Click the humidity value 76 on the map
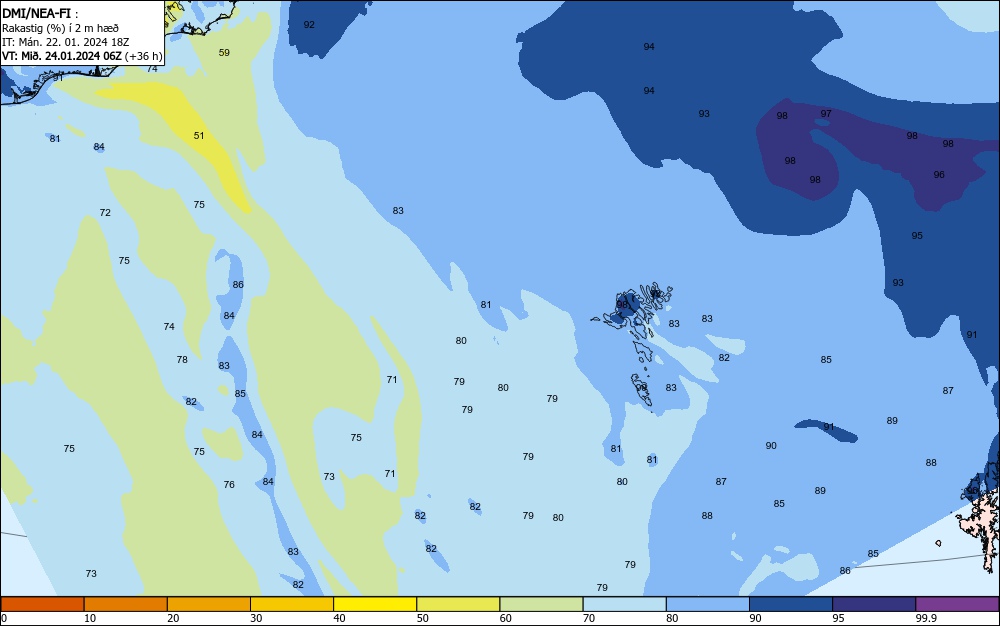The width and height of the screenshot is (1000, 626). coord(229,484)
